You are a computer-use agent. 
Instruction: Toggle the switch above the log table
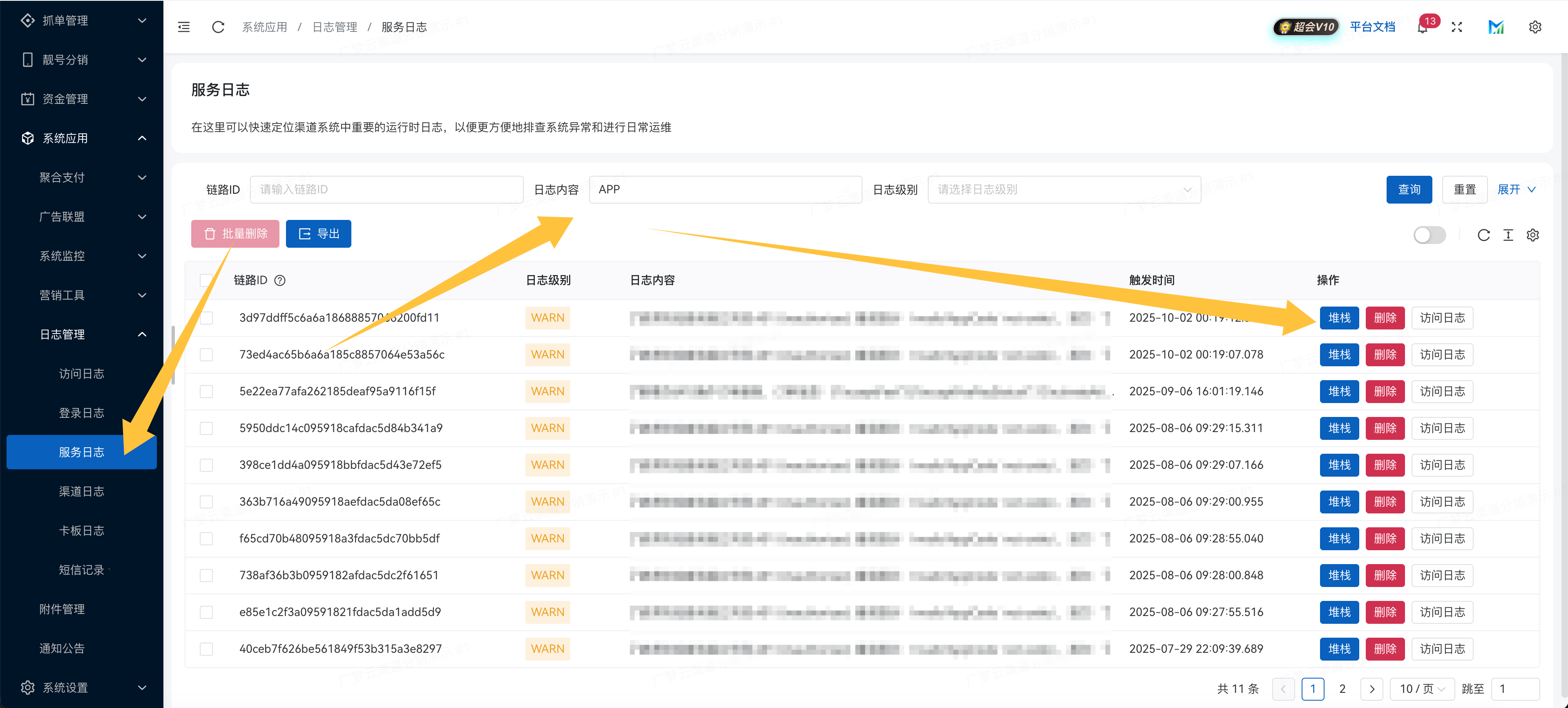point(1429,235)
